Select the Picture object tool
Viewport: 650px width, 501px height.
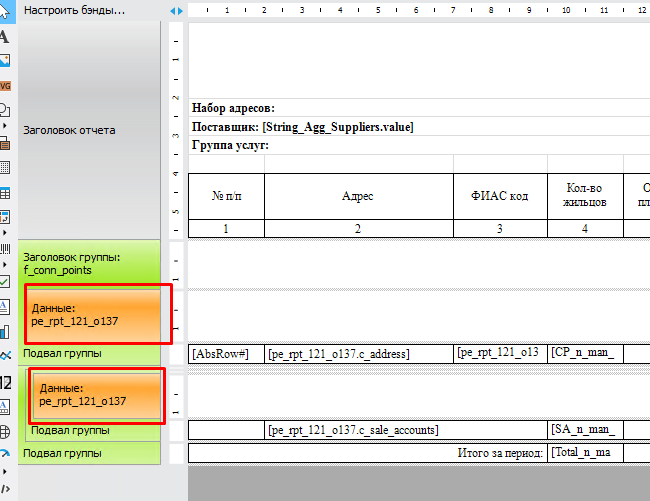[x=5, y=60]
